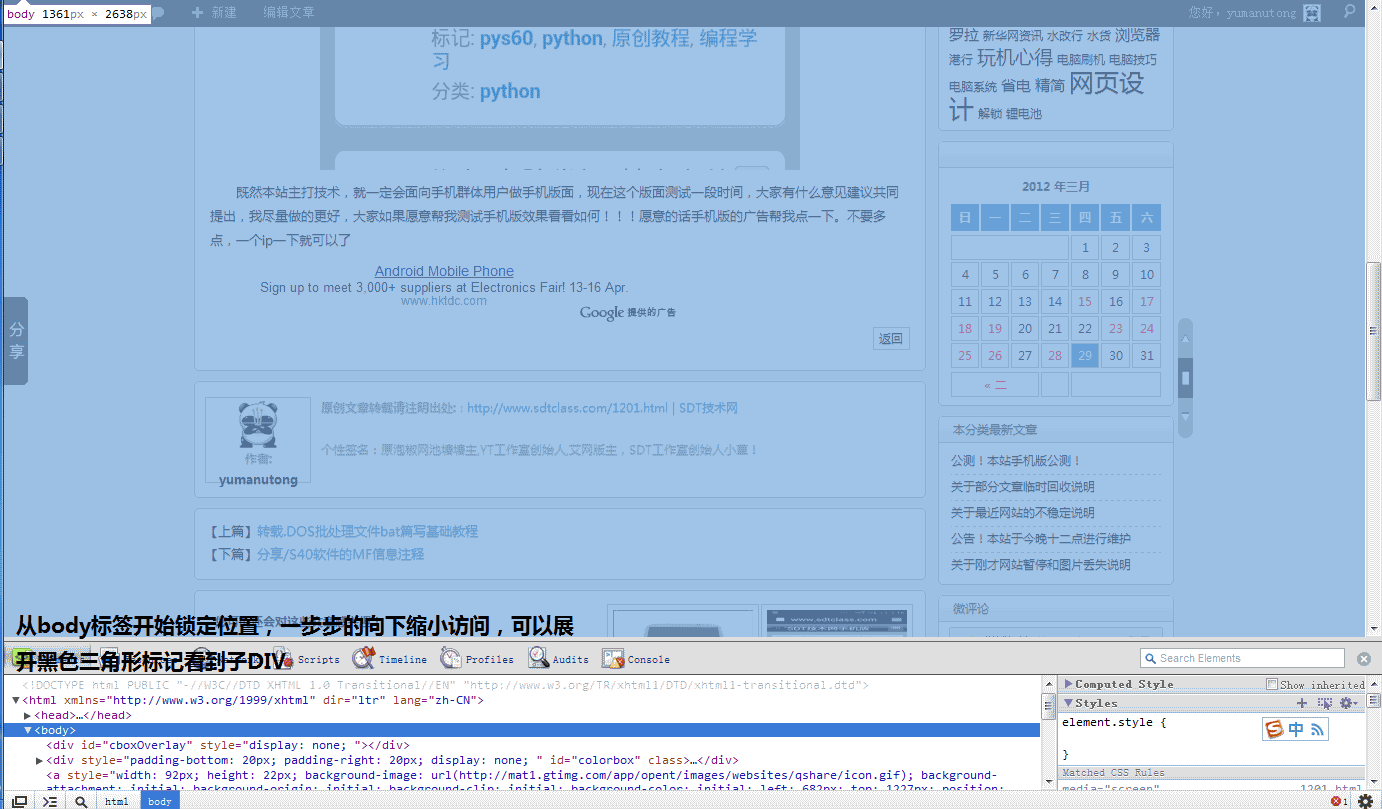
Task: Click the comments bubble icon in the admin bar
Action: coord(158,13)
